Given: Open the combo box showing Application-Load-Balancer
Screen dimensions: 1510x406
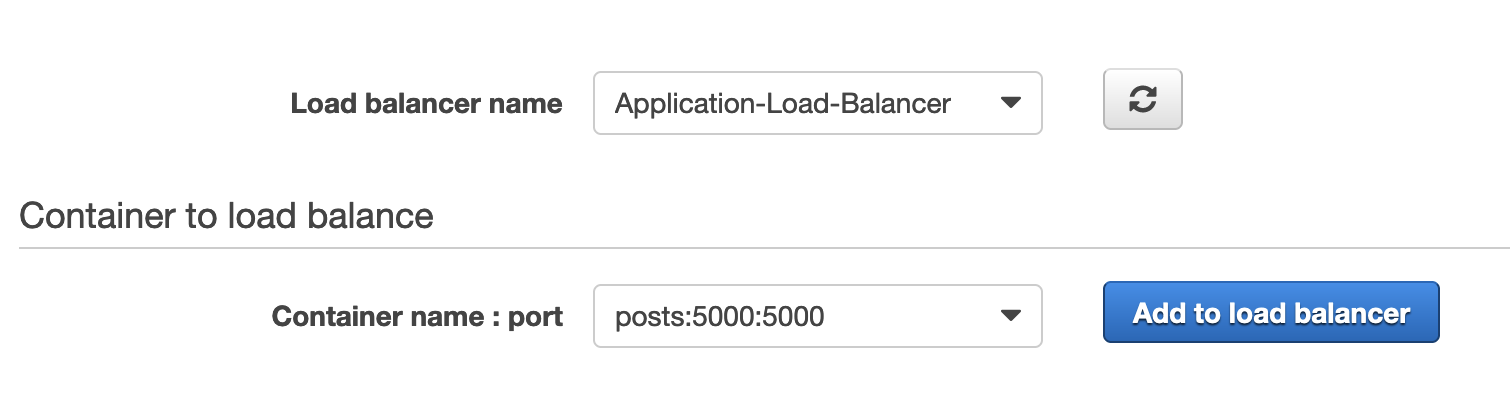Looking at the screenshot, I should point(818,102).
